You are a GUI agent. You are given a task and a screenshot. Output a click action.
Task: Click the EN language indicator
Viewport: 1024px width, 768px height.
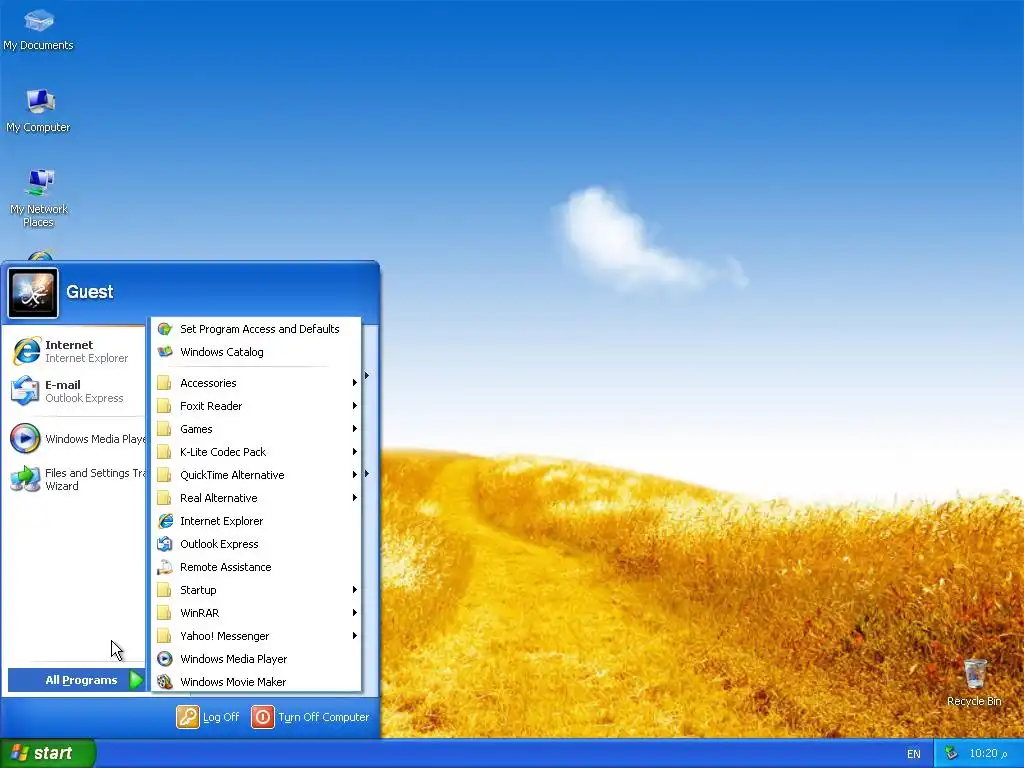click(x=914, y=754)
